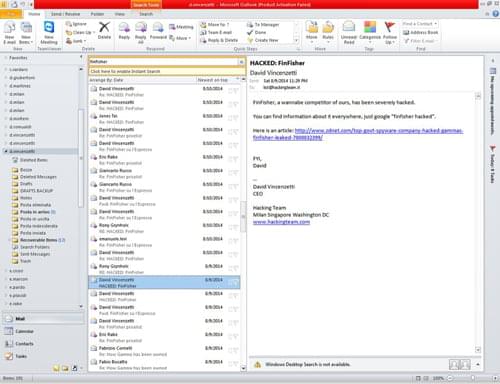The height and width of the screenshot is (384, 500).
Task: Click the FinFisher search input field
Action: click(164, 62)
